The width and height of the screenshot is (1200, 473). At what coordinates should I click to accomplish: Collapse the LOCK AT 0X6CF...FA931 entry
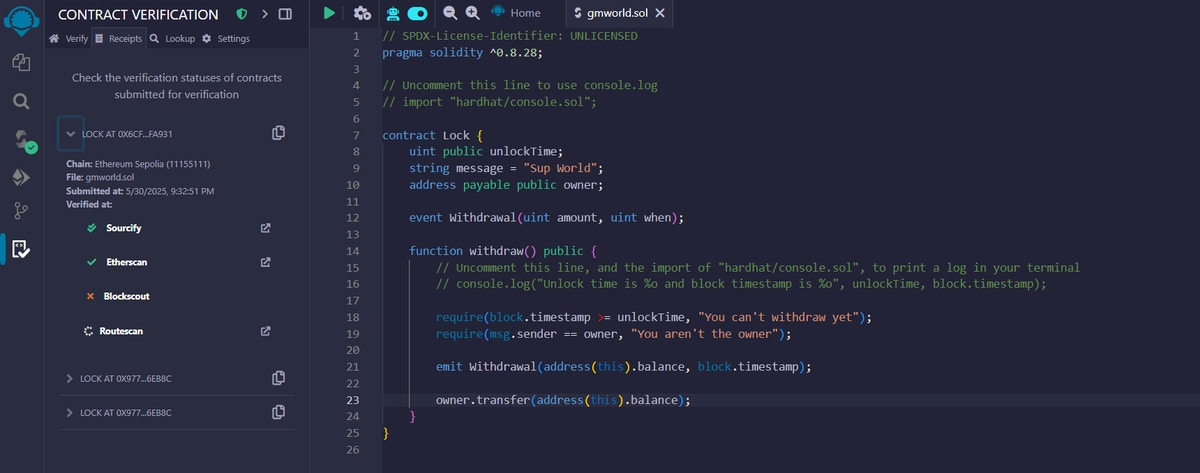pyautogui.click(x=70, y=133)
